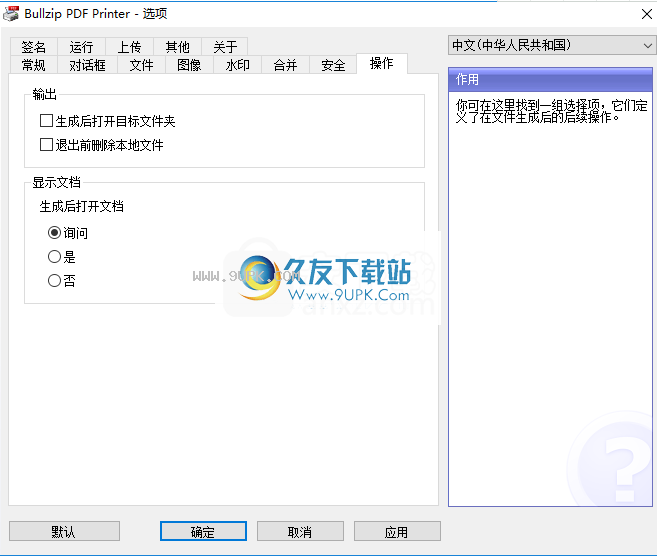Image resolution: width=657 pixels, height=557 pixels.
Task: Switch to the 运行 tab
Action: pos(81,47)
